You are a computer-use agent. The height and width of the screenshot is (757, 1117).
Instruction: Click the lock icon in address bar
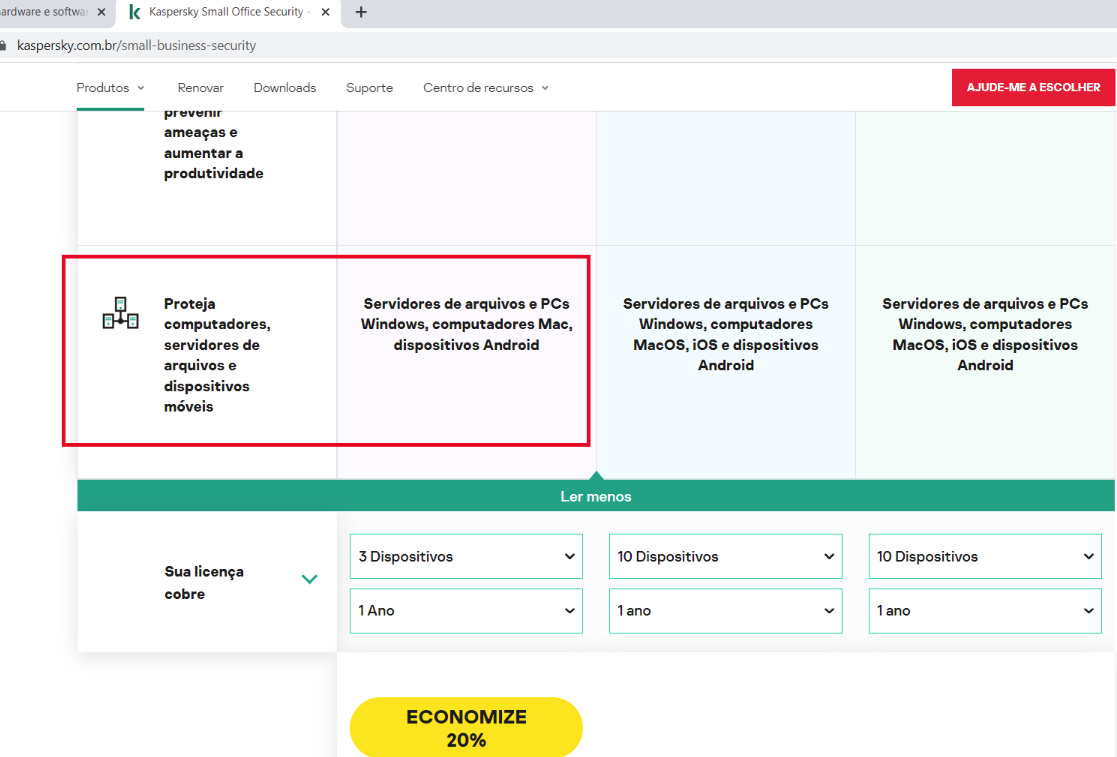click(3, 46)
